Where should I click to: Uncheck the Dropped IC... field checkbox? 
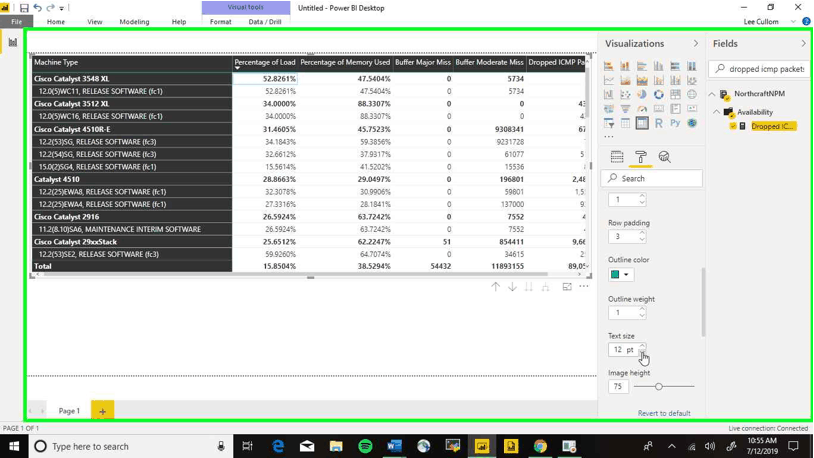click(x=733, y=126)
